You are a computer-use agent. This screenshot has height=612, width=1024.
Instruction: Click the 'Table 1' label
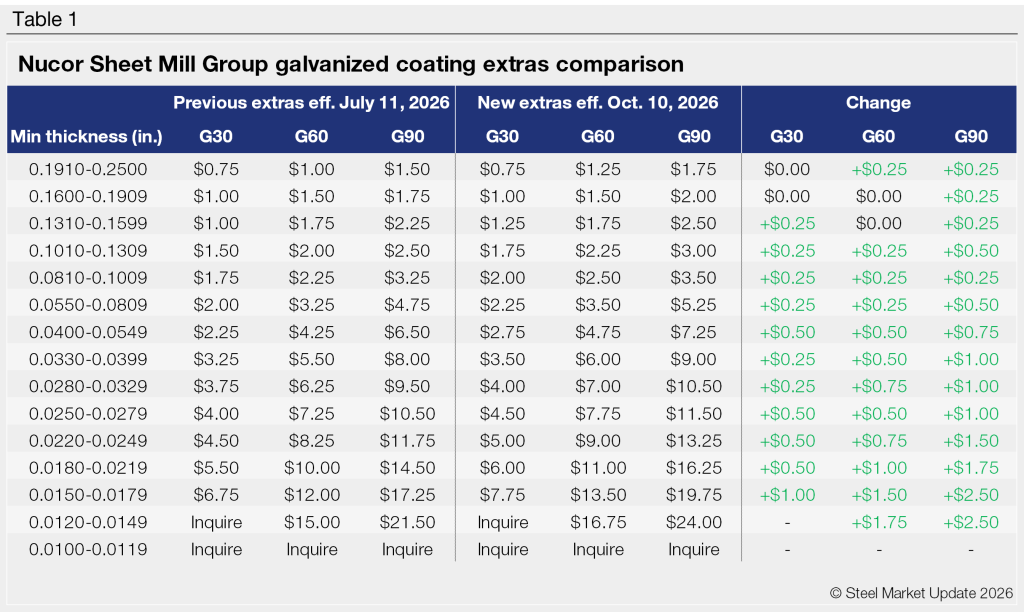44,20
